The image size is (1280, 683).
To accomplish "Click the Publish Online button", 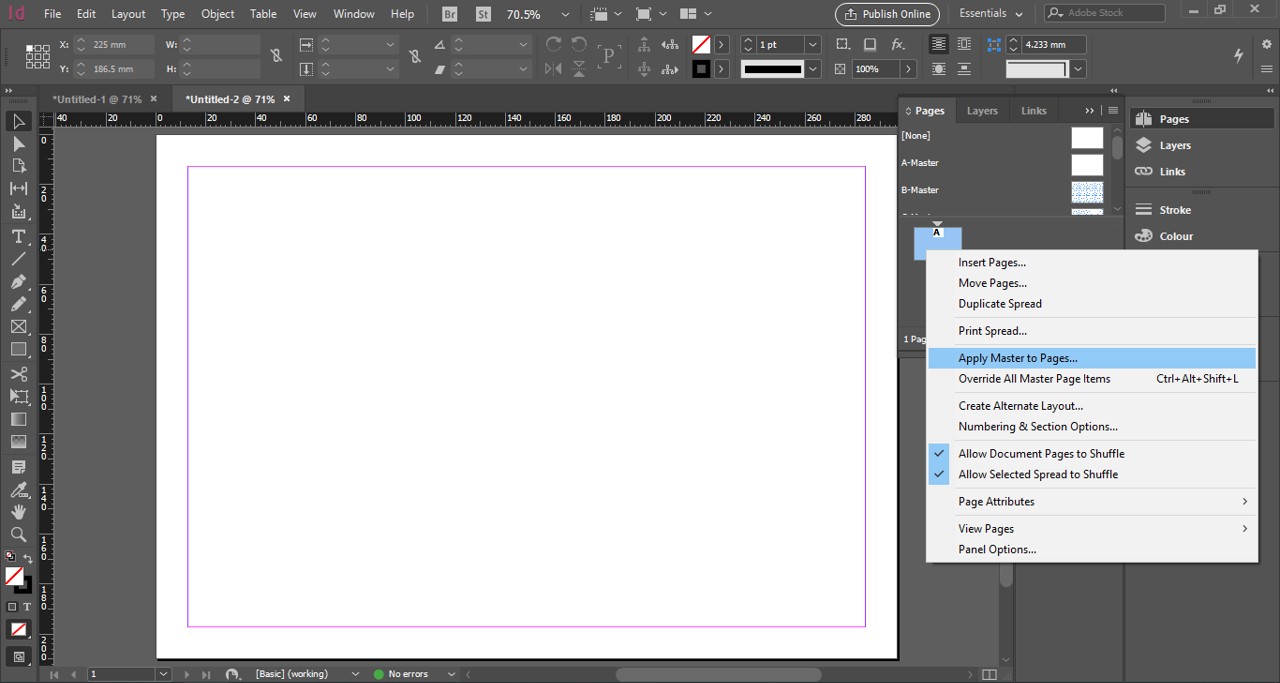I will pyautogui.click(x=887, y=14).
